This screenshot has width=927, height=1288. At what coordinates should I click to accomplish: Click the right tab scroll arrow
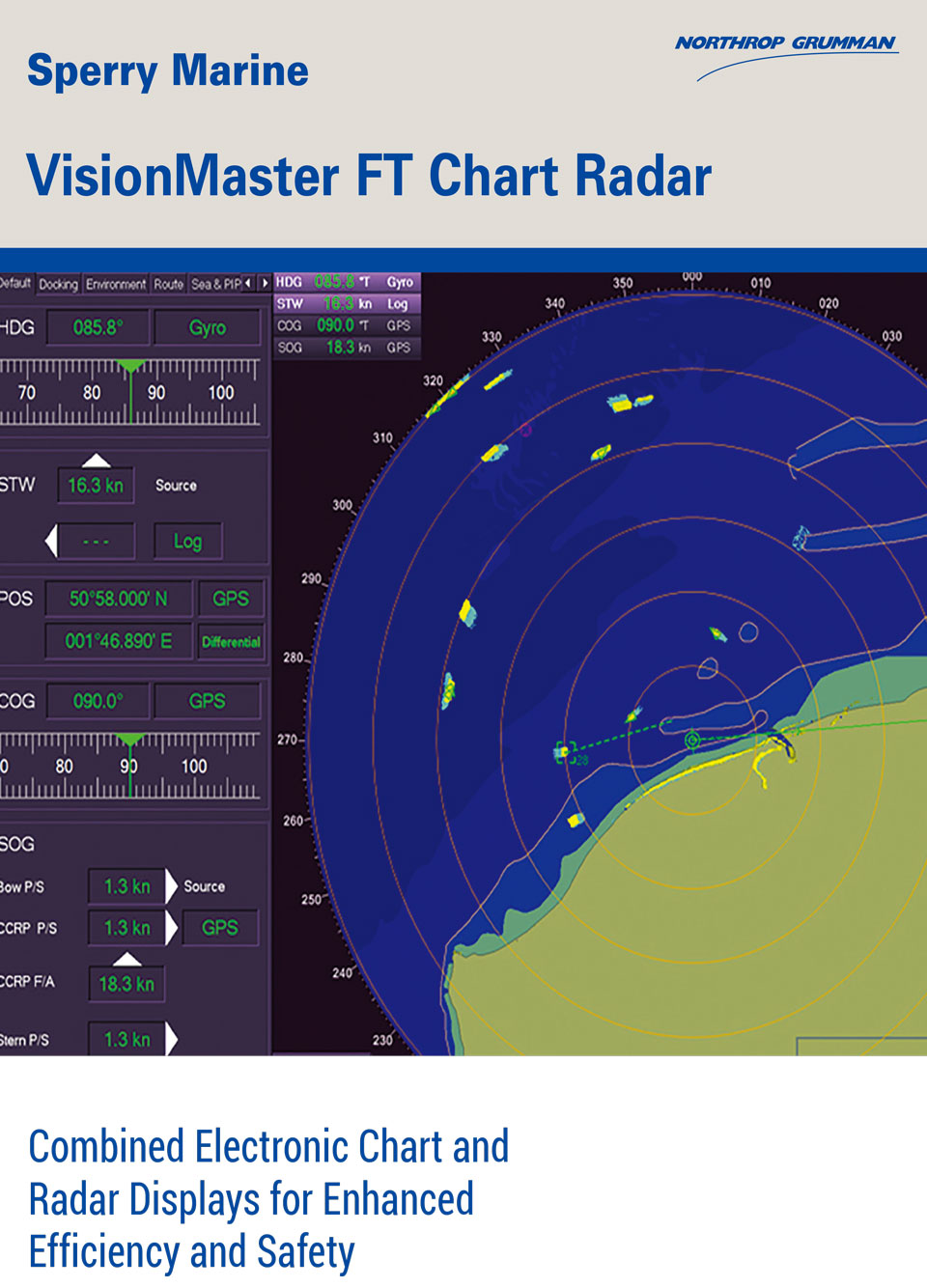pos(265,283)
